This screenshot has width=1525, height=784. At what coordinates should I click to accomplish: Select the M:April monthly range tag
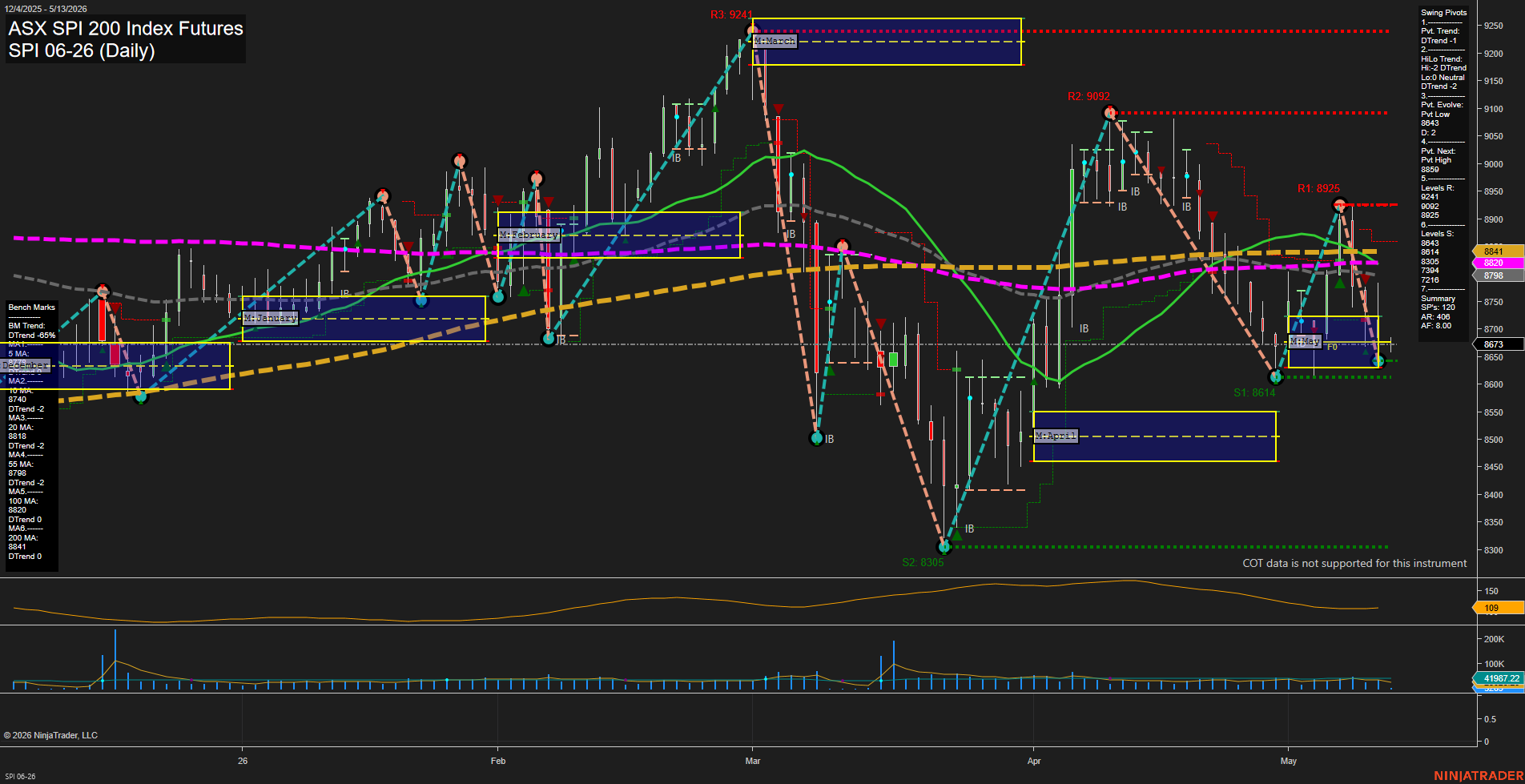[1056, 436]
